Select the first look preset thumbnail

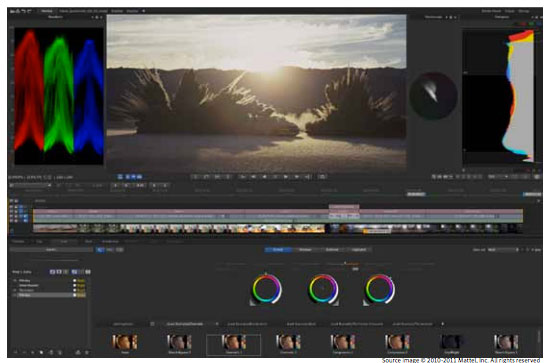pos(125,342)
